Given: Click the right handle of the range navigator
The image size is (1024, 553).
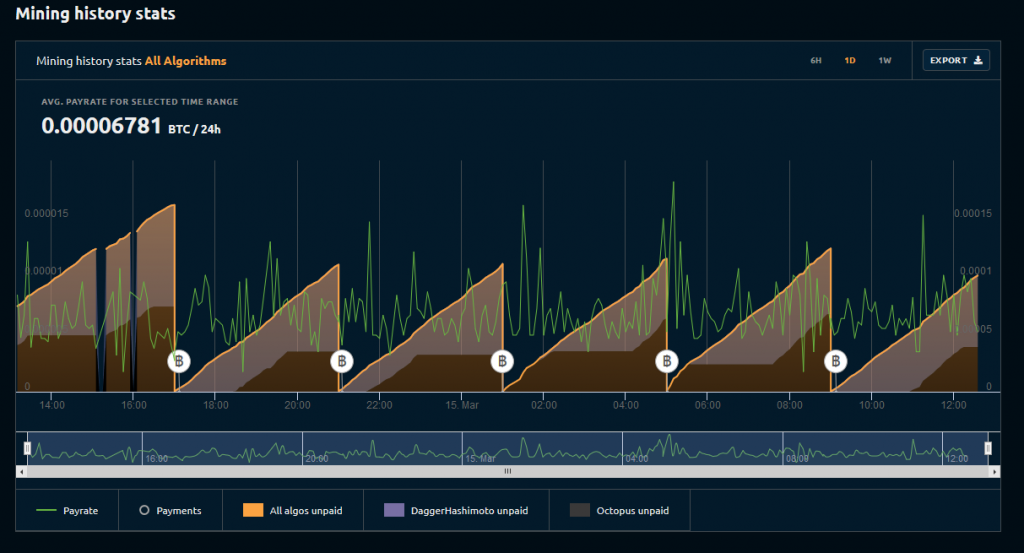Looking at the screenshot, I should [988, 448].
